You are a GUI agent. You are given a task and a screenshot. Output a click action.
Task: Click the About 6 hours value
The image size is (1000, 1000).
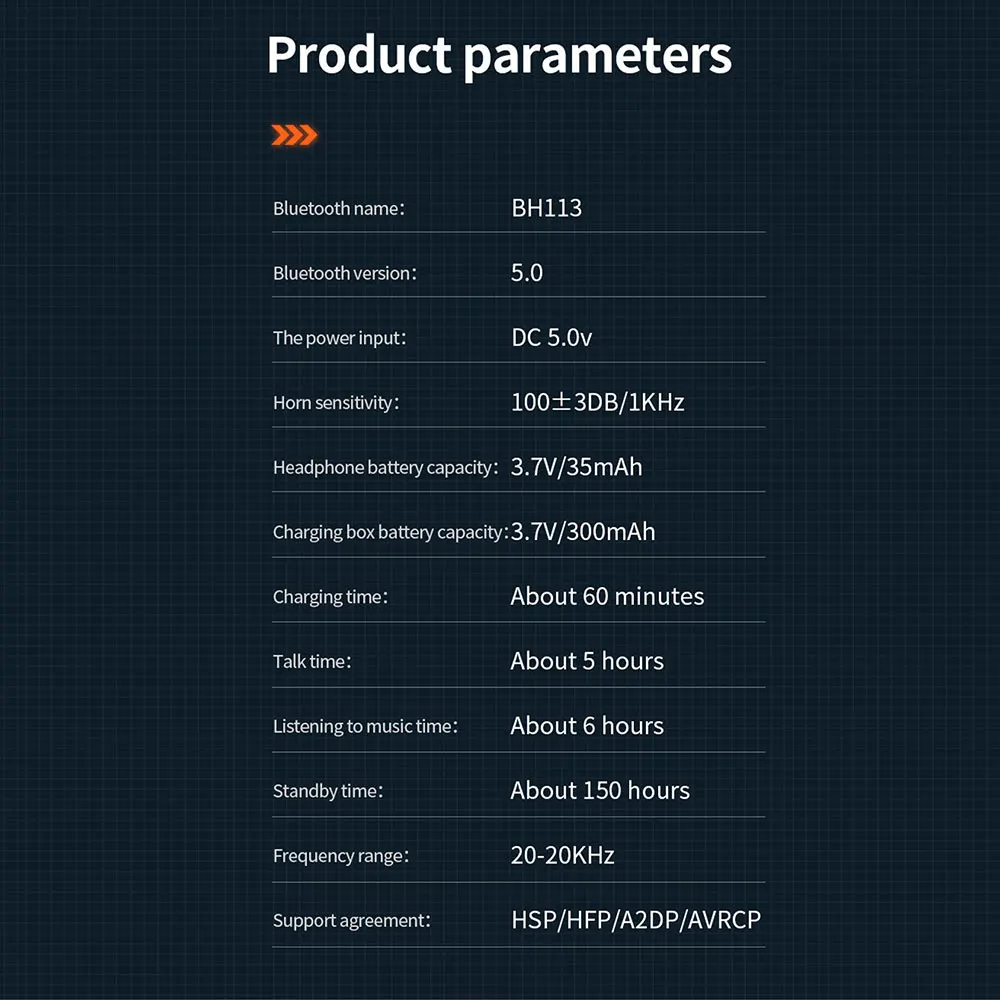pos(587,726)
